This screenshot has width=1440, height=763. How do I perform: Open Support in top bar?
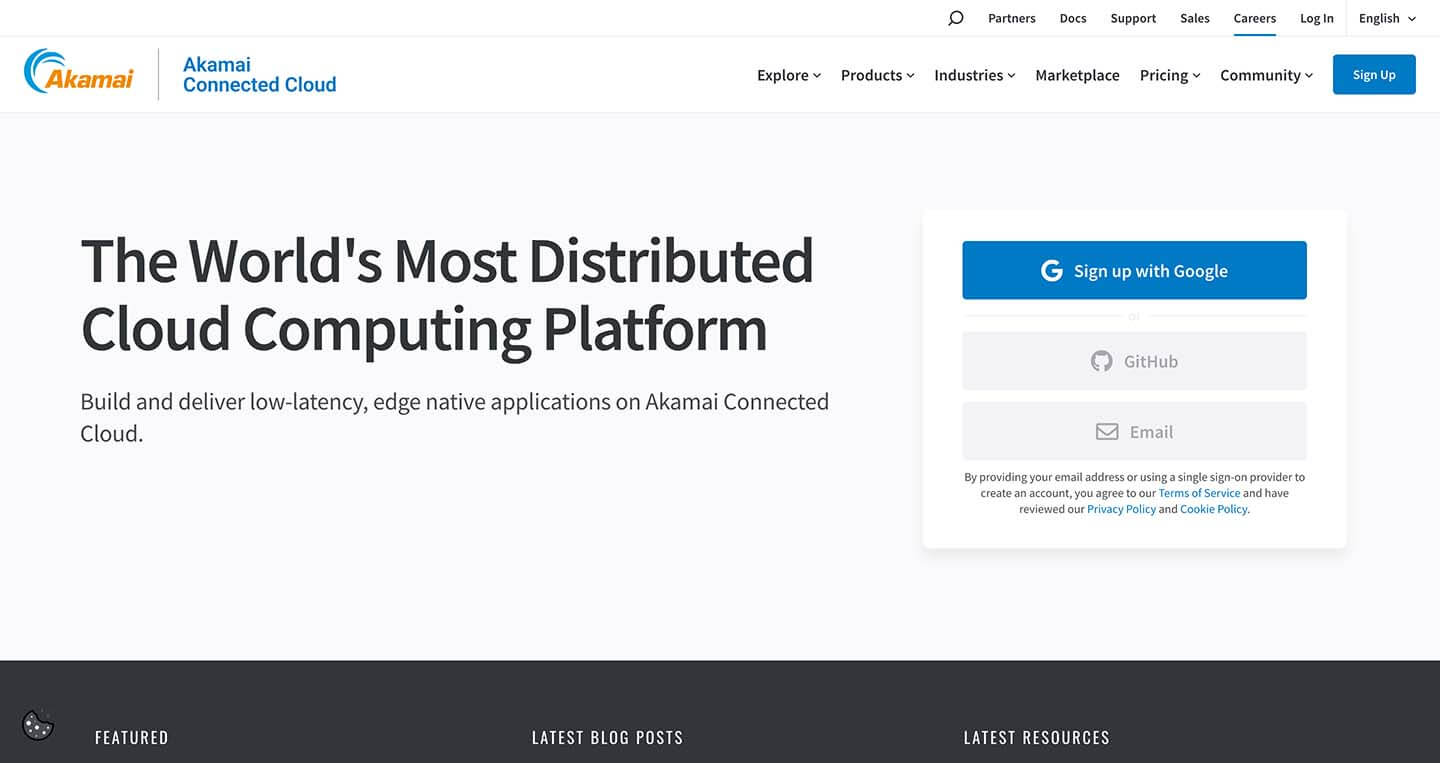tap(1133, 18)
